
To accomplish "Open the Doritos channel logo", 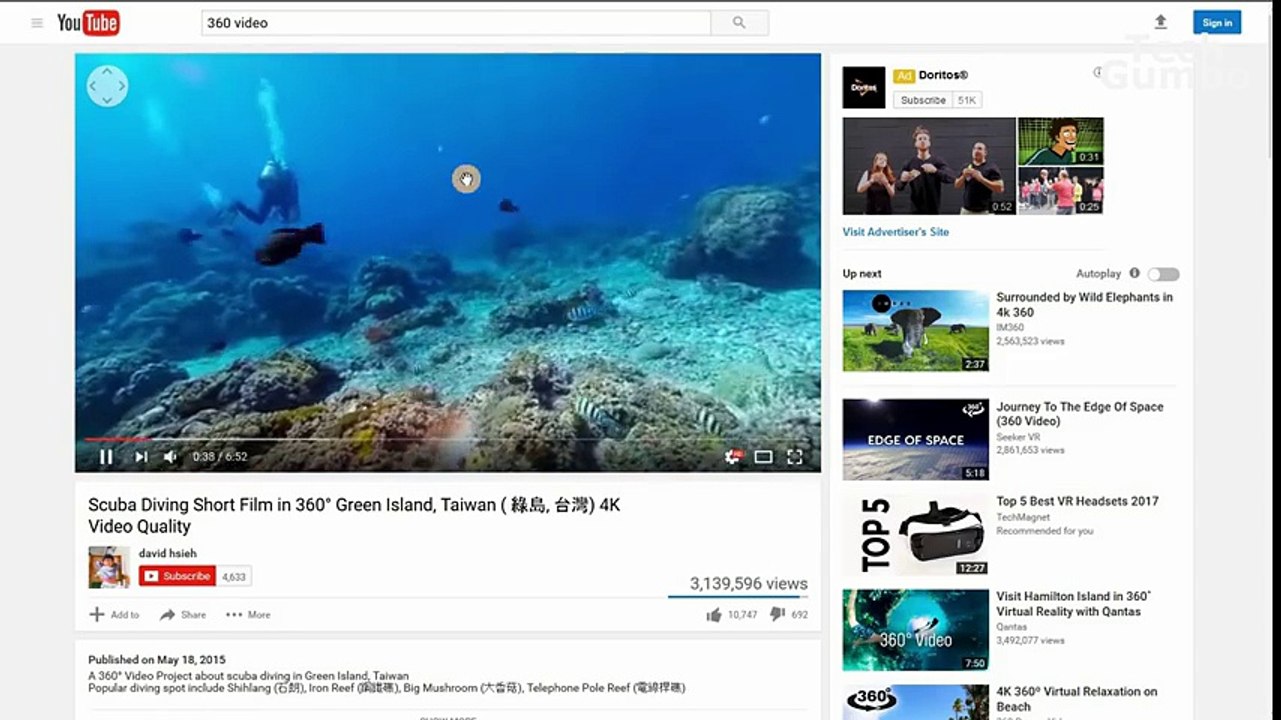I will 864,88.
